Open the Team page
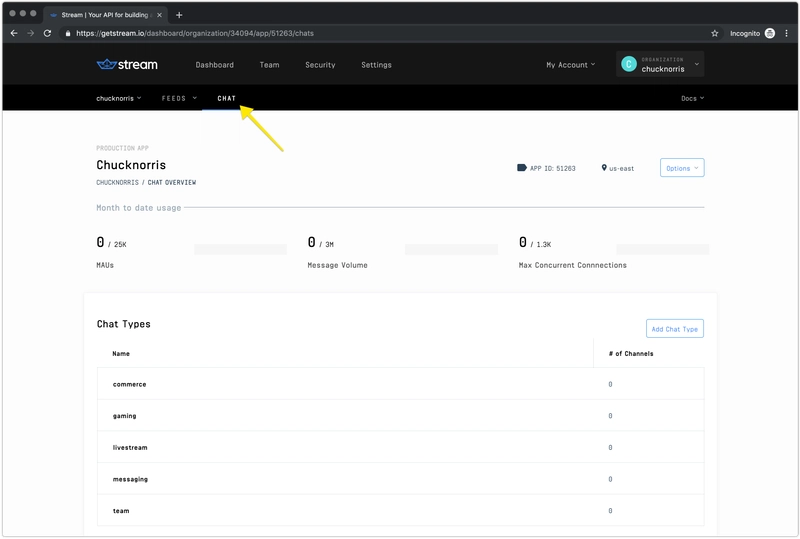This screenshot has width=800, height=539. pos(269,65)
